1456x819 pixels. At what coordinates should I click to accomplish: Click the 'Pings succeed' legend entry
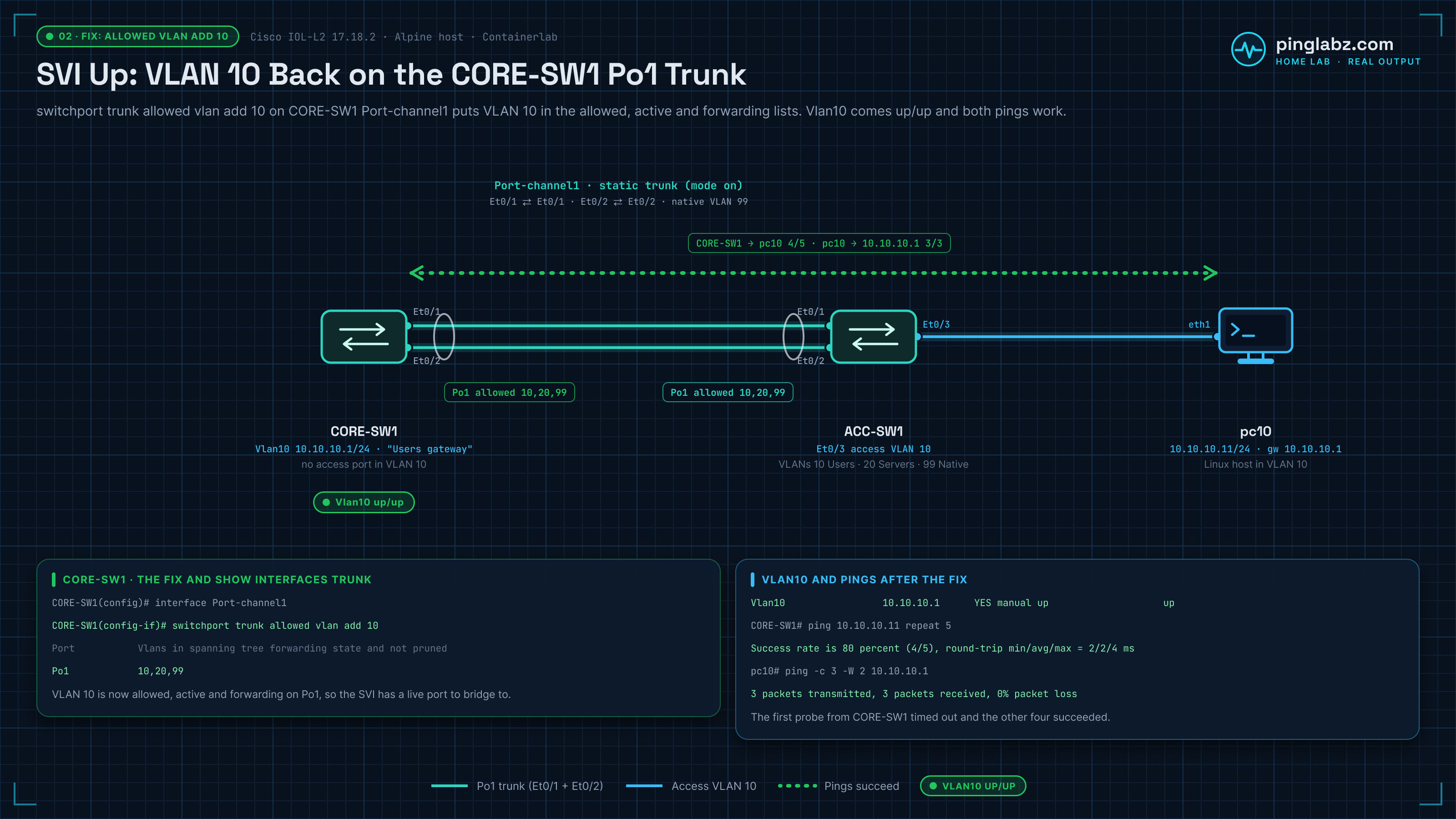coord(838,786)
